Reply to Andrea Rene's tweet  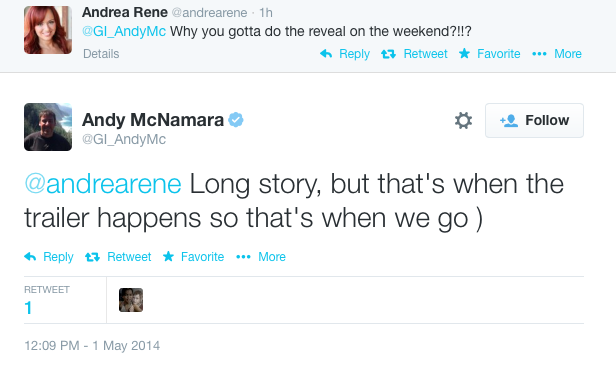click(345, 54)
